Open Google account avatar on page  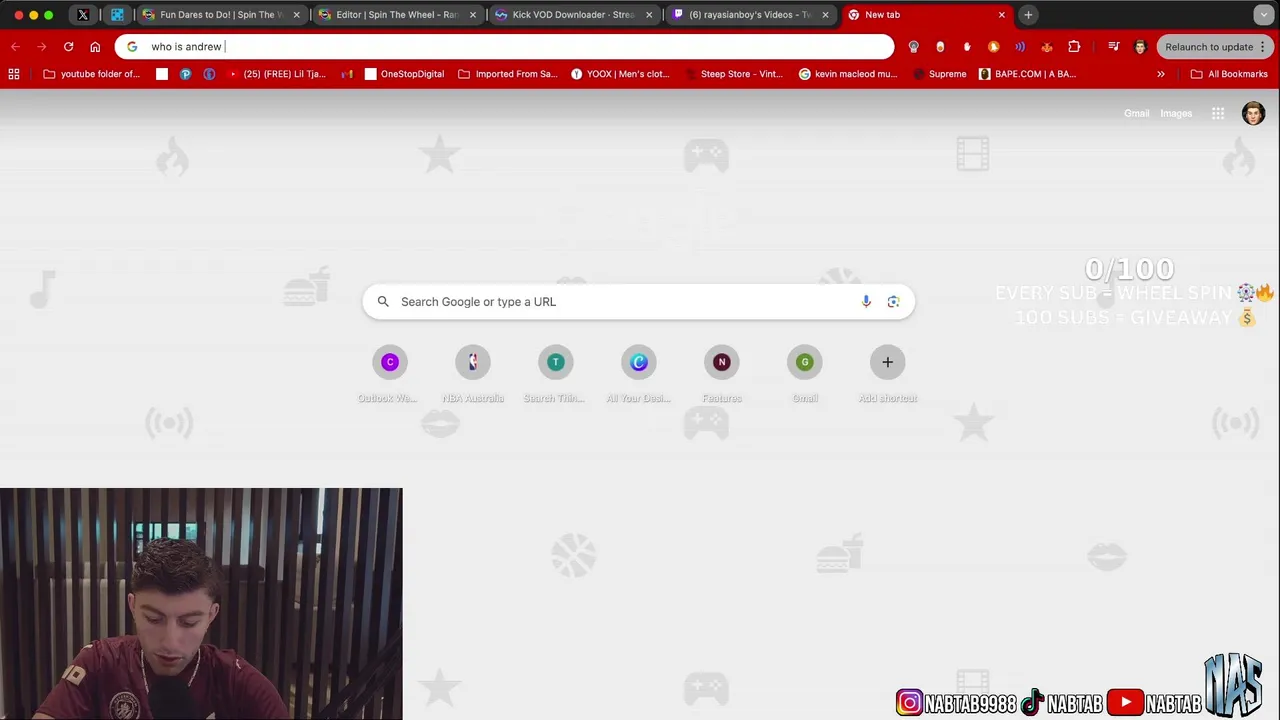click(x=1253, y=113)
